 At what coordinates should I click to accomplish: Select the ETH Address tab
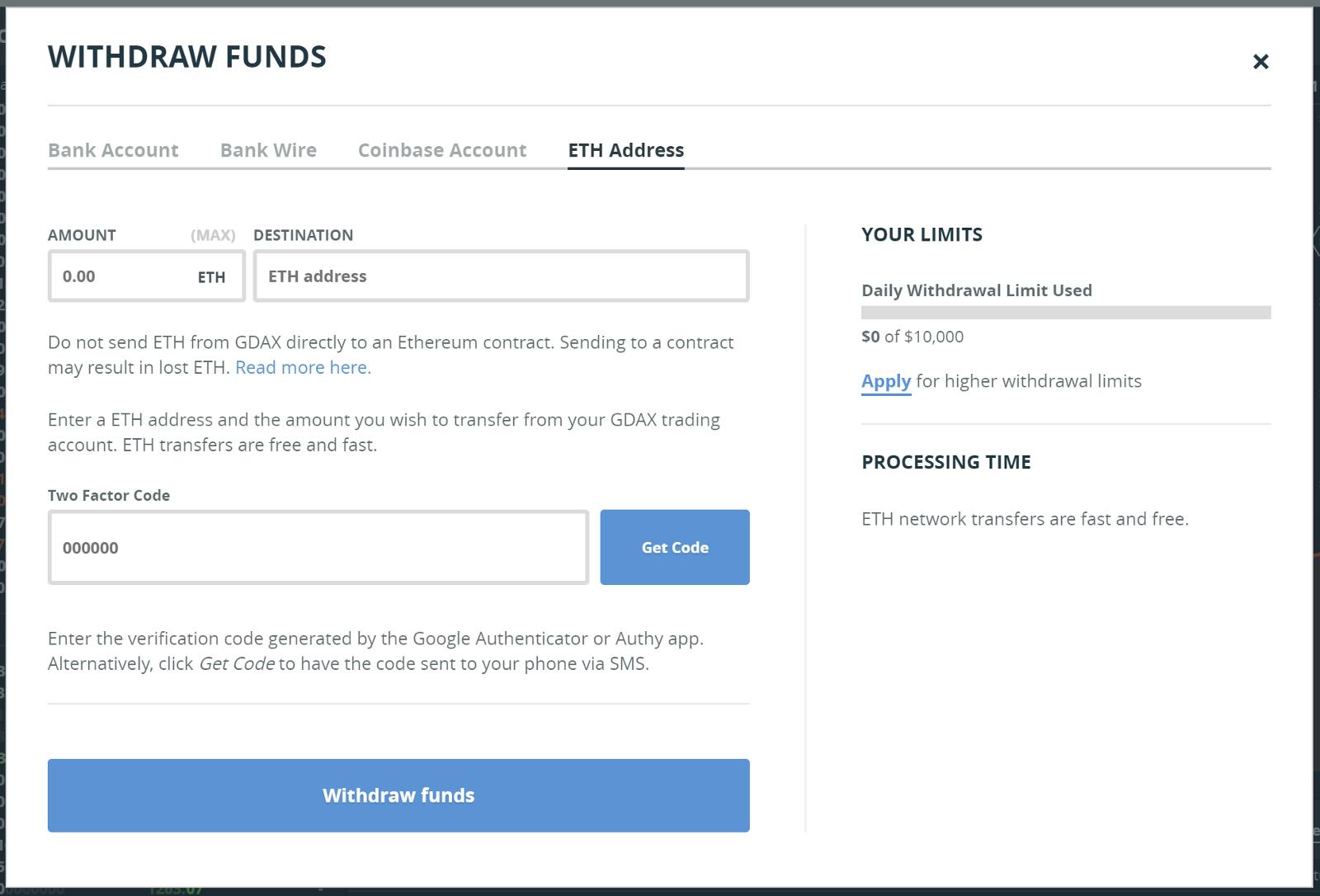point(626,150)
